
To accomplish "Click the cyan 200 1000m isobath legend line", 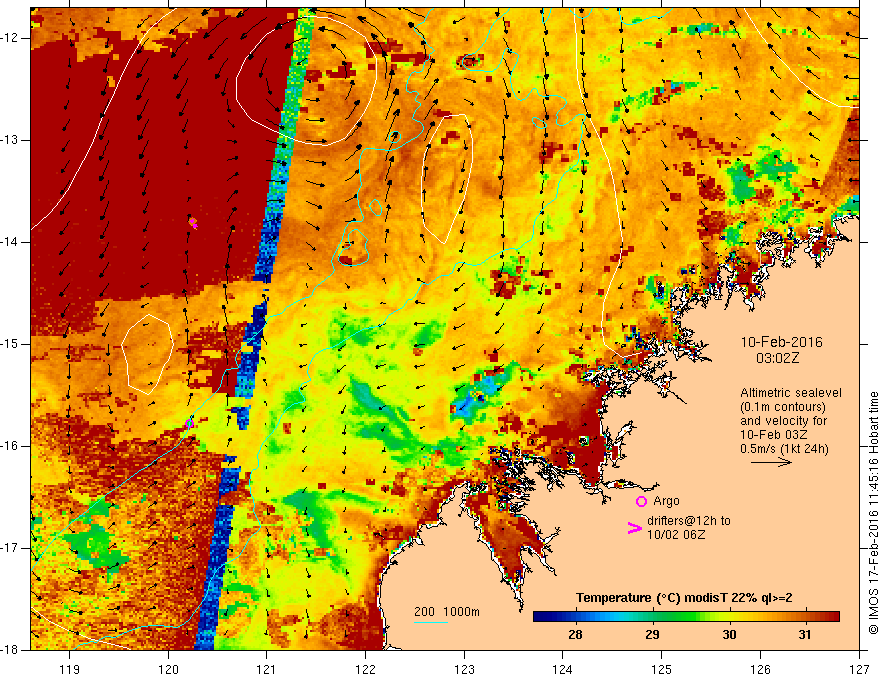I will (x=431, y=622).
